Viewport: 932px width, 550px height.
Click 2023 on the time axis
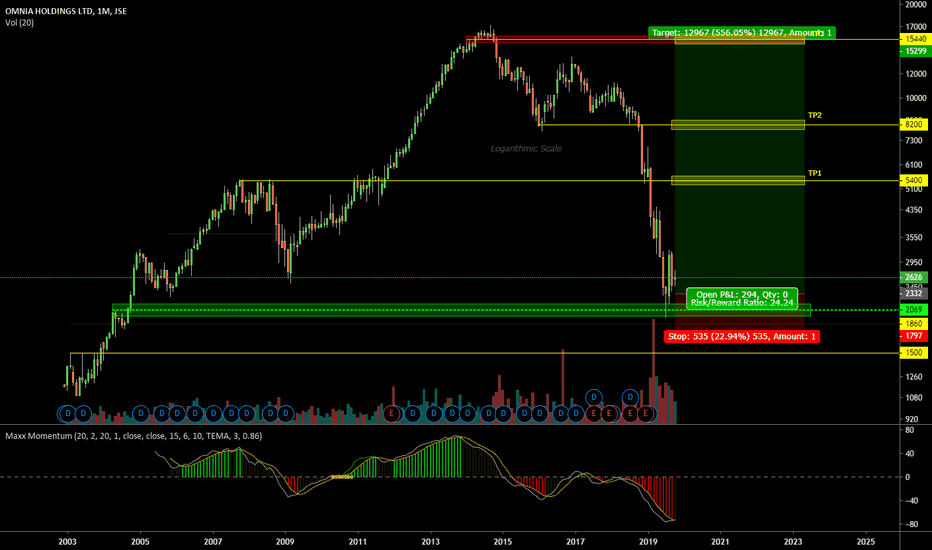point(793,542)
